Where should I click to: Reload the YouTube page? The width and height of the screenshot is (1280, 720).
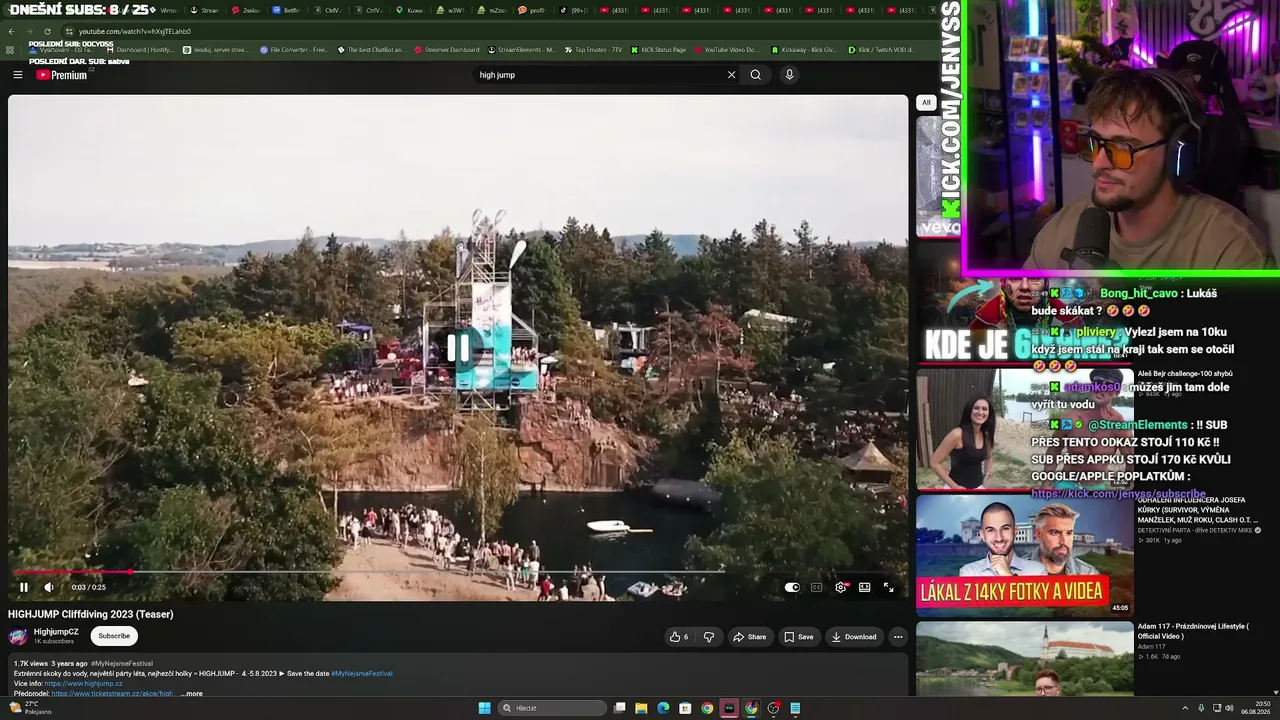click(47, 31)
